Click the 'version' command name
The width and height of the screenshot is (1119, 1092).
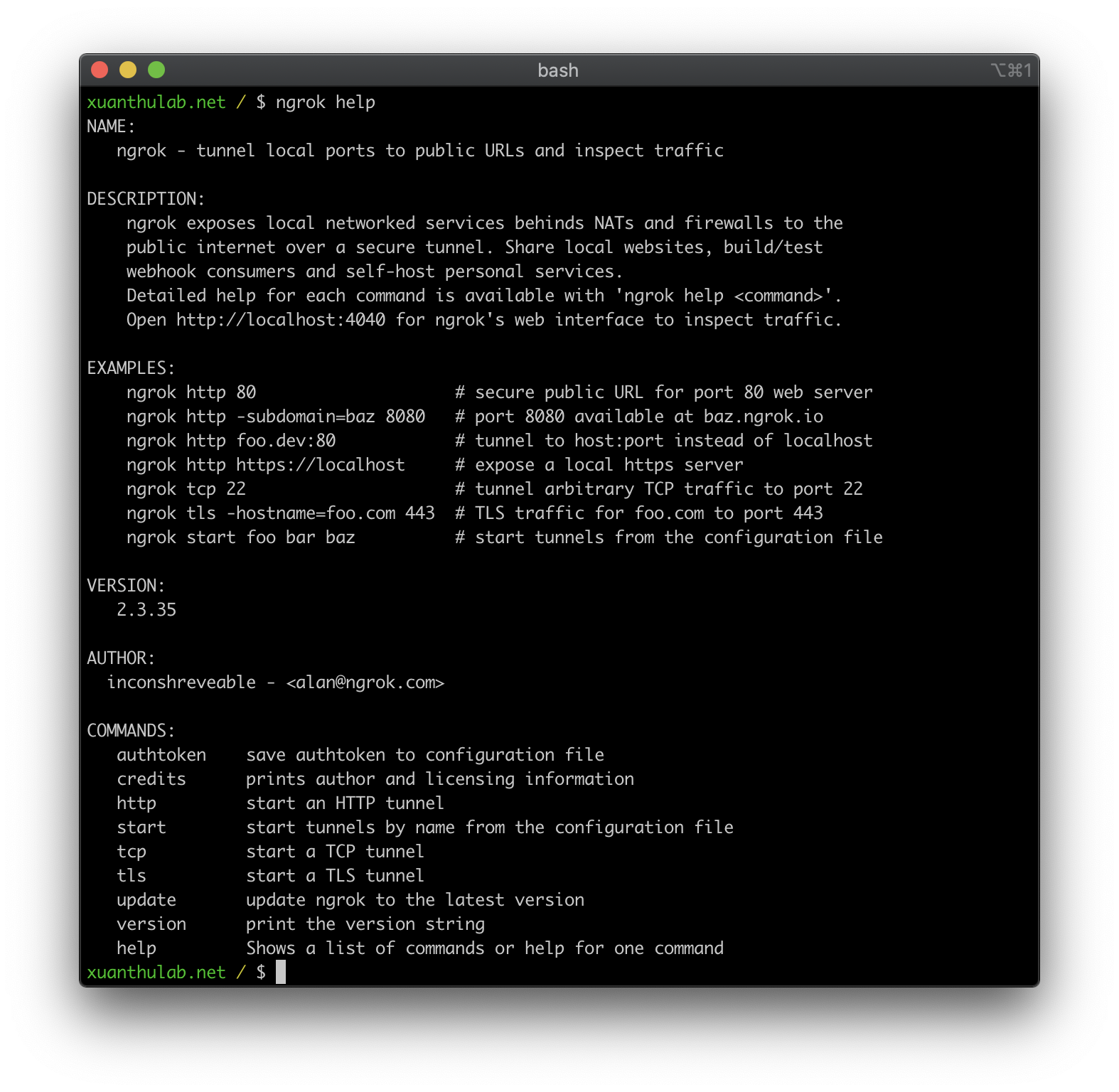[151, 924]
